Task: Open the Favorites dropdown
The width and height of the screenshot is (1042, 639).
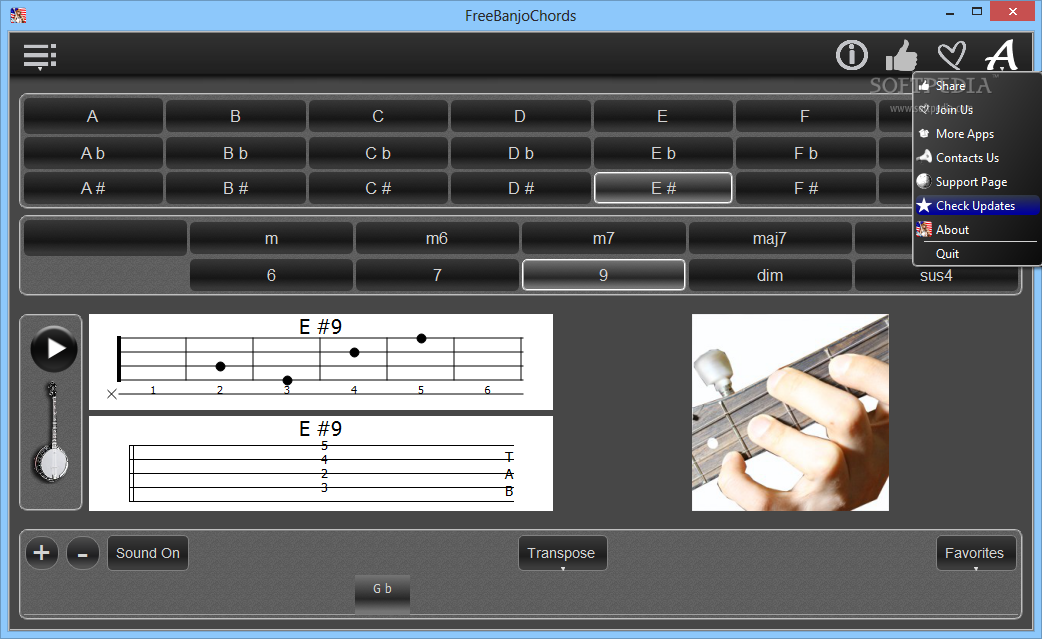Action: (x=976, y=553)
